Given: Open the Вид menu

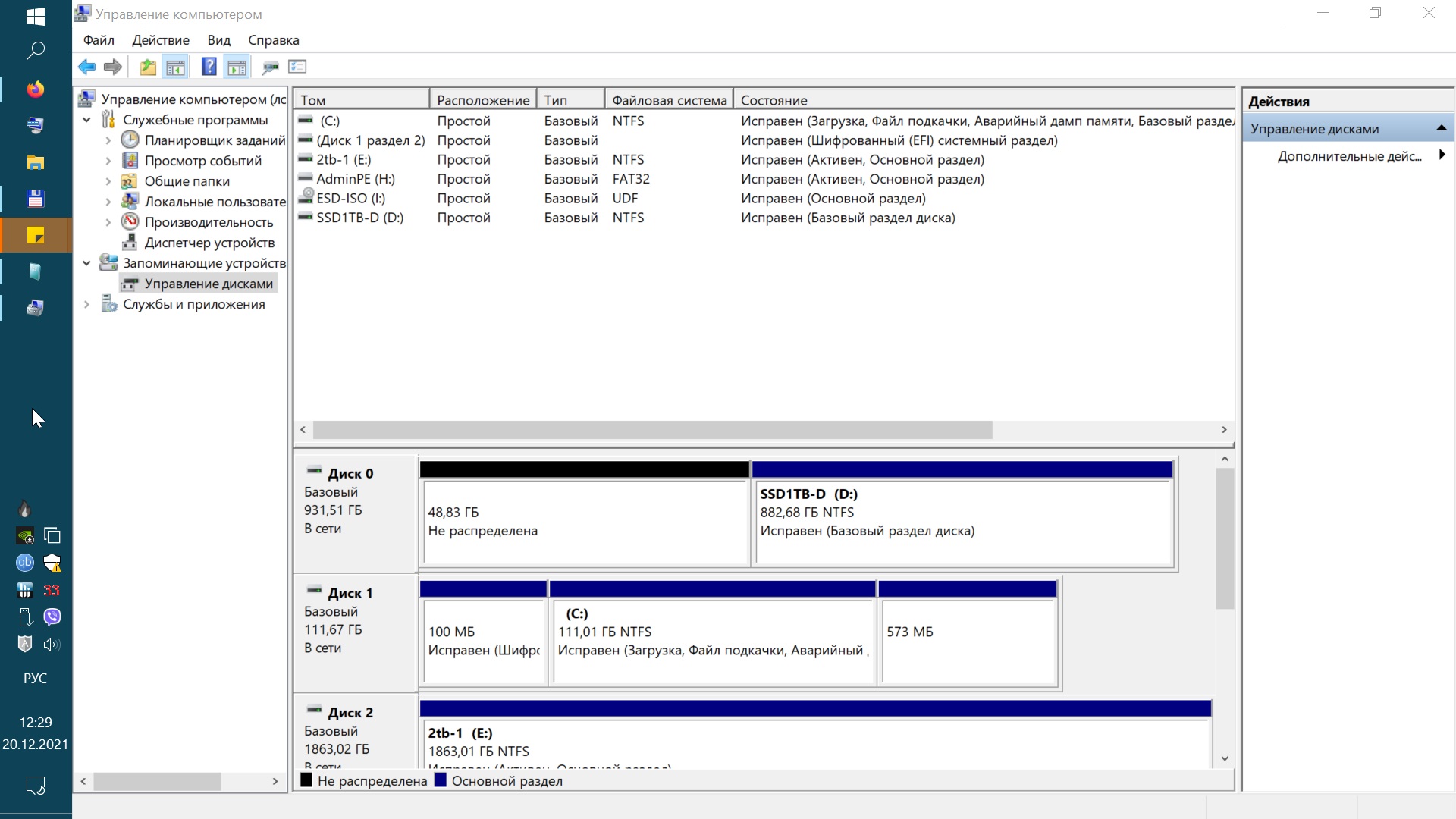Looking at the screenshot, I should coord(218,40).
